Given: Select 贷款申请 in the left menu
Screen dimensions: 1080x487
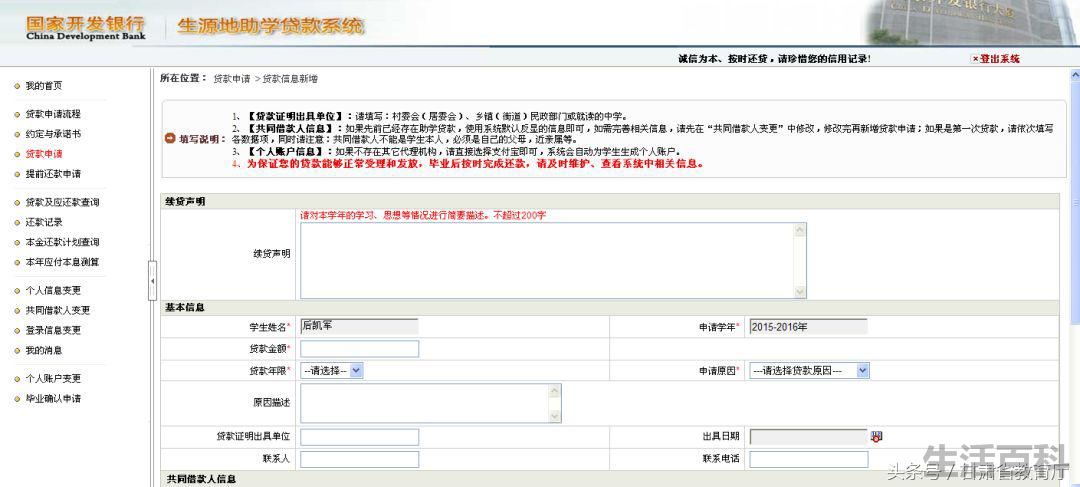Looking at the screenshot, I should [43, 154].
